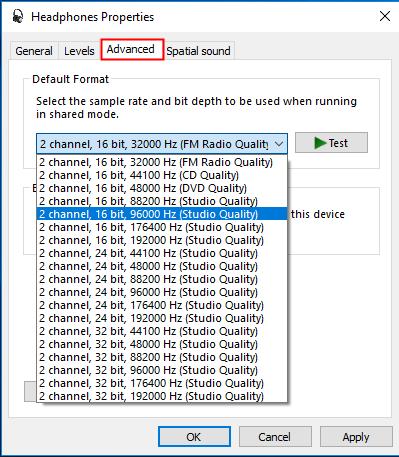Open the General tab
The height and width of the screenshot is (457, 399).
pos(34,51)
